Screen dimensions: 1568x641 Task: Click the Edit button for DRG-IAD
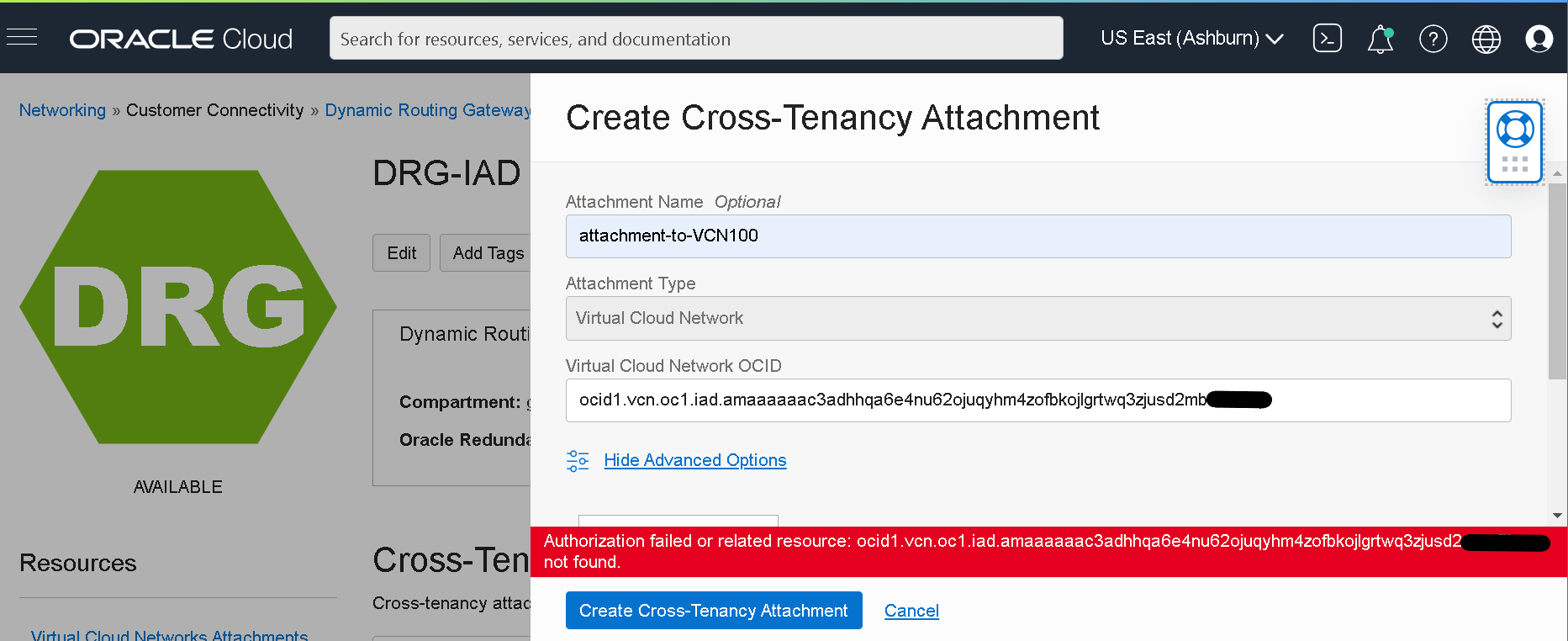pyautogui.click(x=401, y=253)
